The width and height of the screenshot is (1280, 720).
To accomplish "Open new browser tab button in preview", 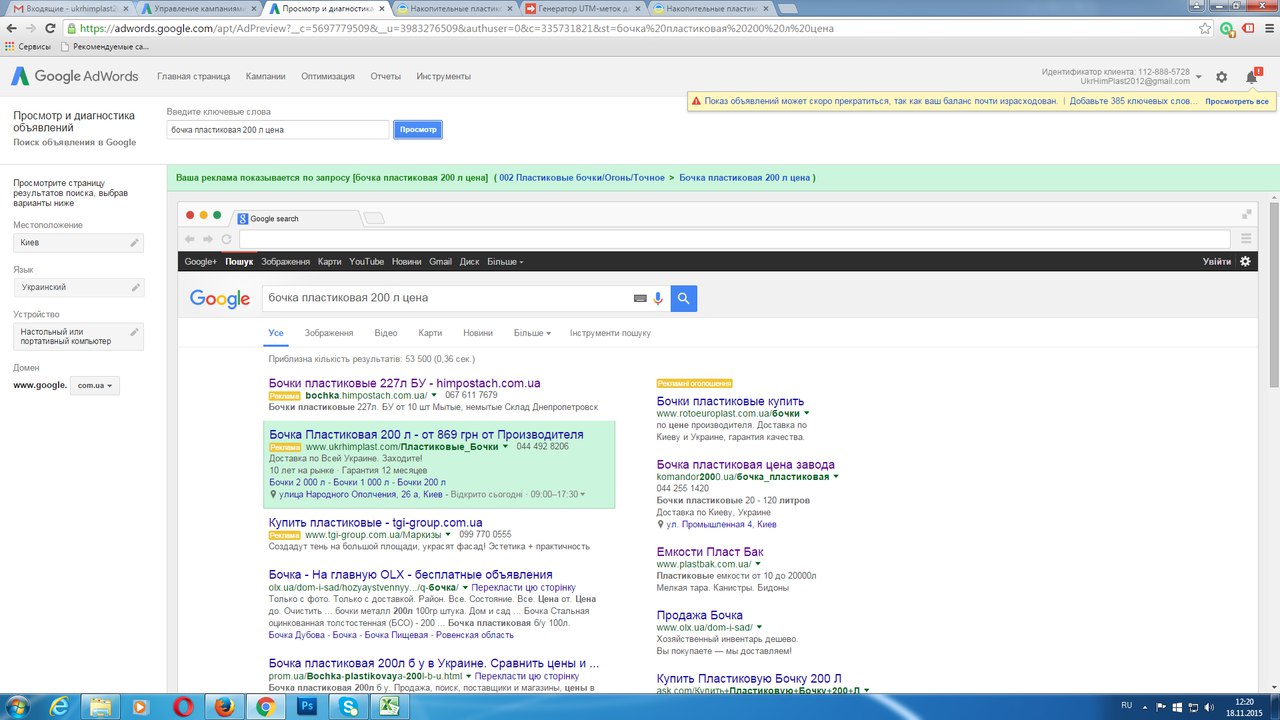I will tap(372, 218).
